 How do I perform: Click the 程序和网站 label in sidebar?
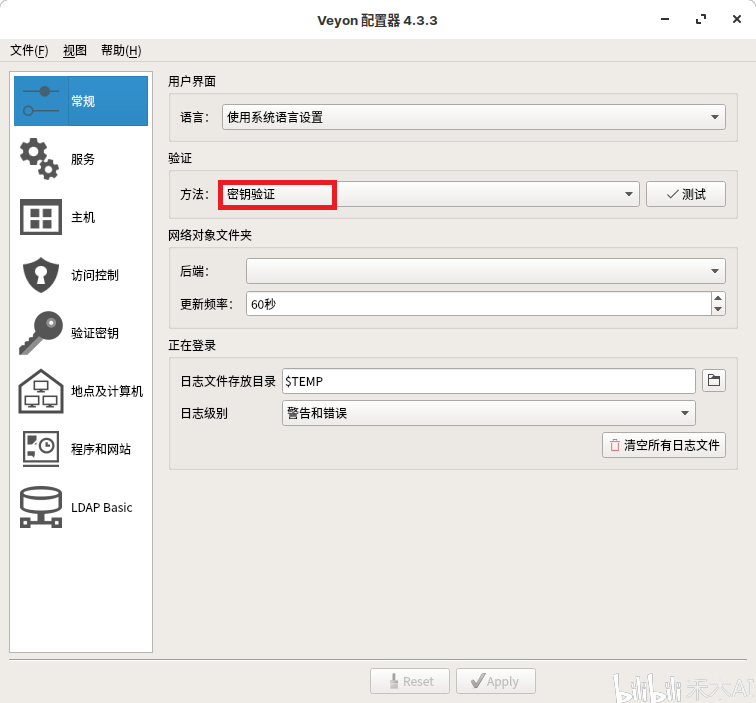tap(101, 449)
